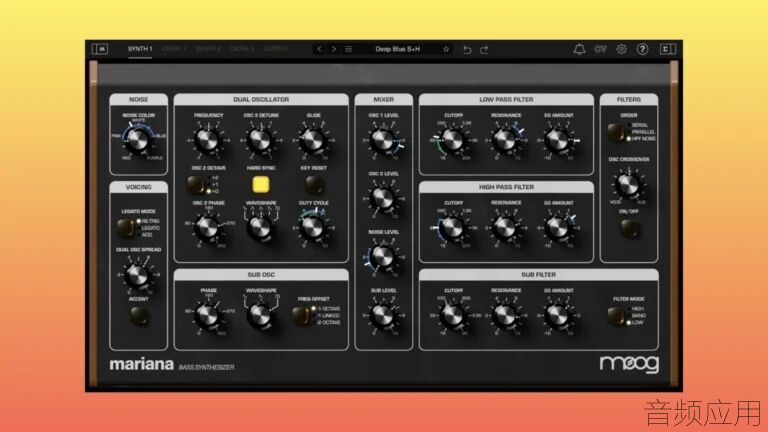Open settings gear icon

622,49
